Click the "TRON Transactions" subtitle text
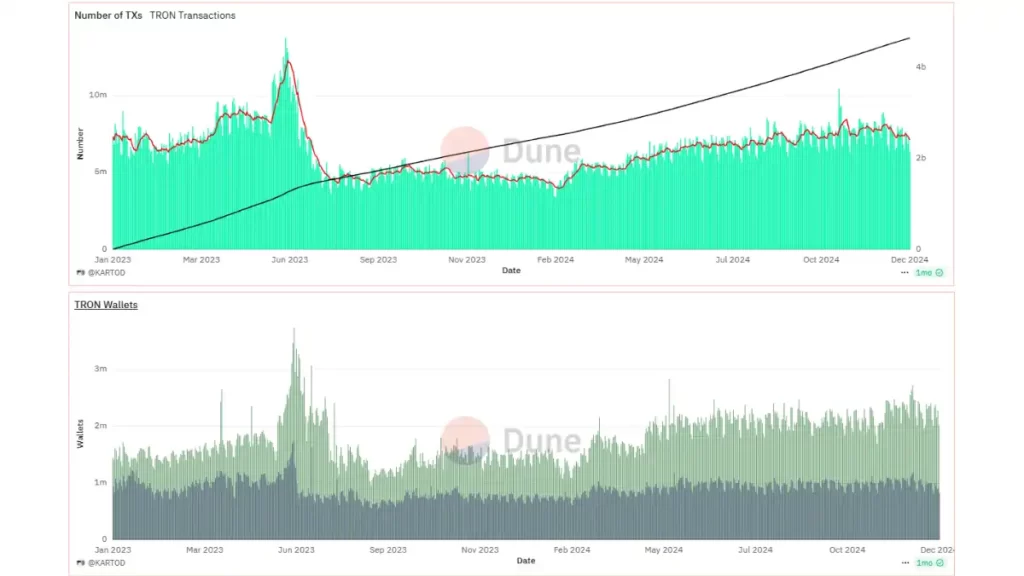This screenshot has height=576, width=1024. click(192, 16)
